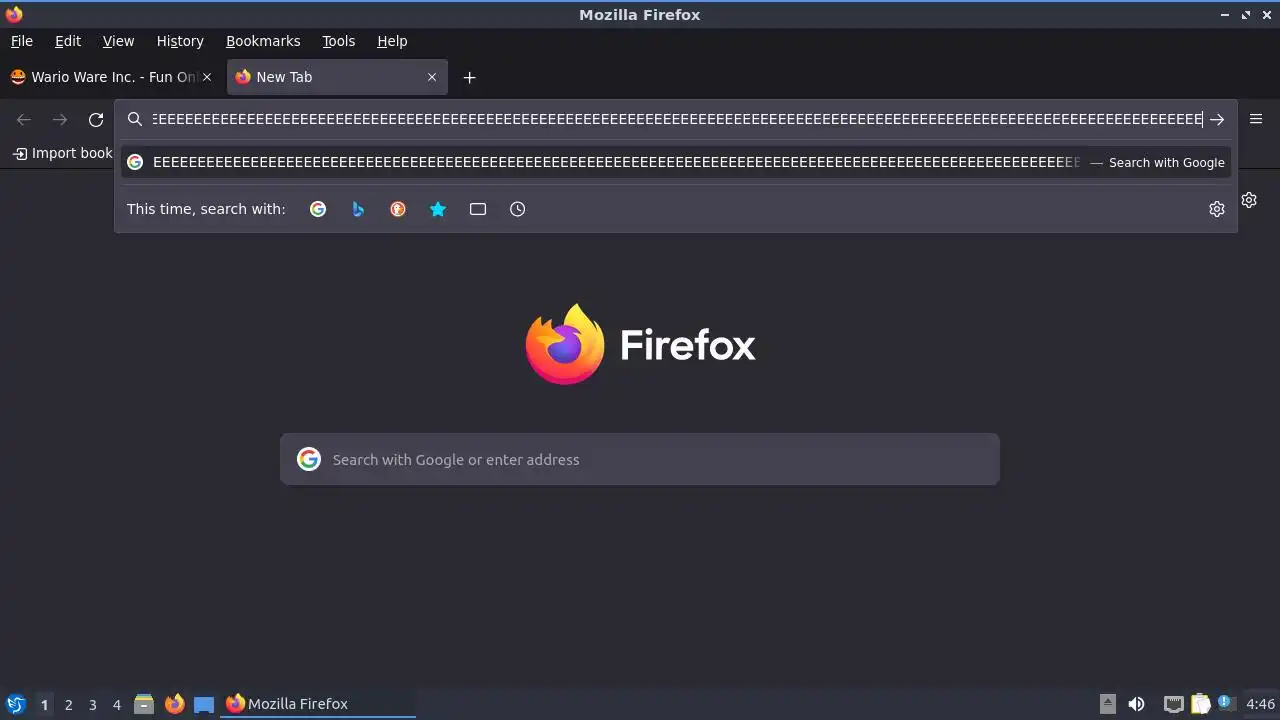This screenshot has width=1280, height=720.
Task: Click the 4:46 clock in taskbar
Action: coord(1260,704)
